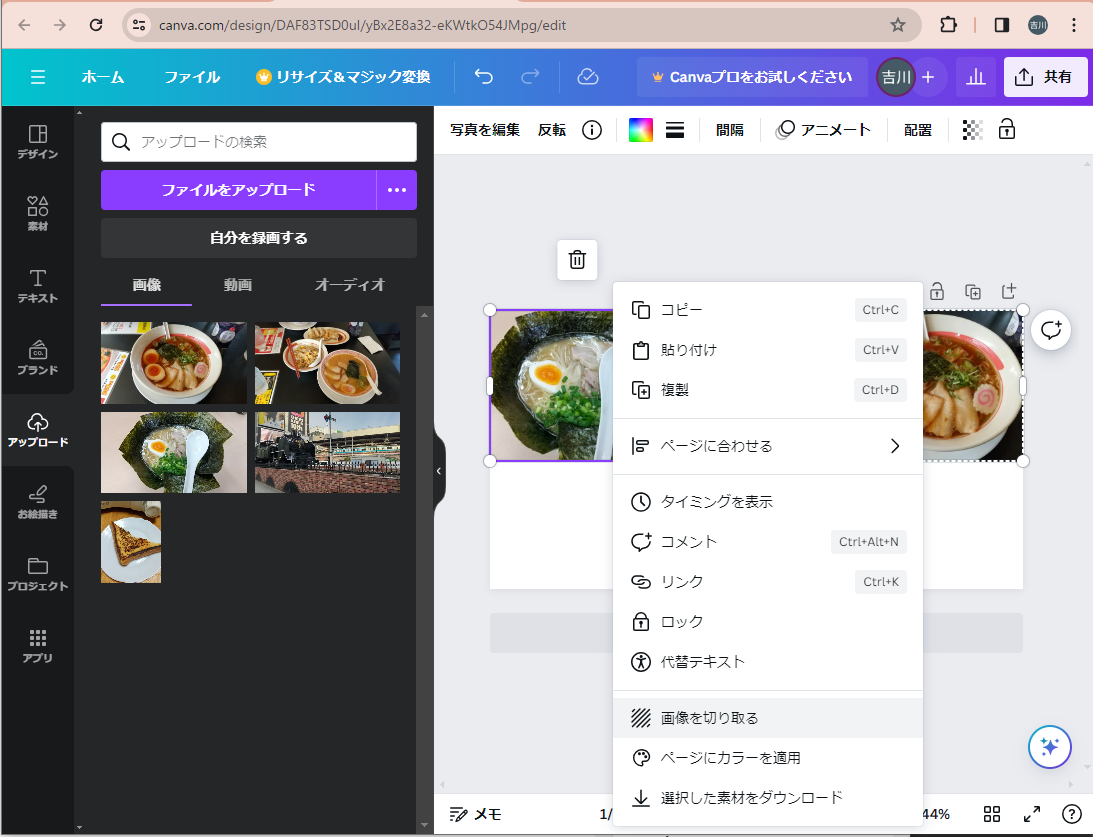Open the image info circle icon

[x=592, y=130]
